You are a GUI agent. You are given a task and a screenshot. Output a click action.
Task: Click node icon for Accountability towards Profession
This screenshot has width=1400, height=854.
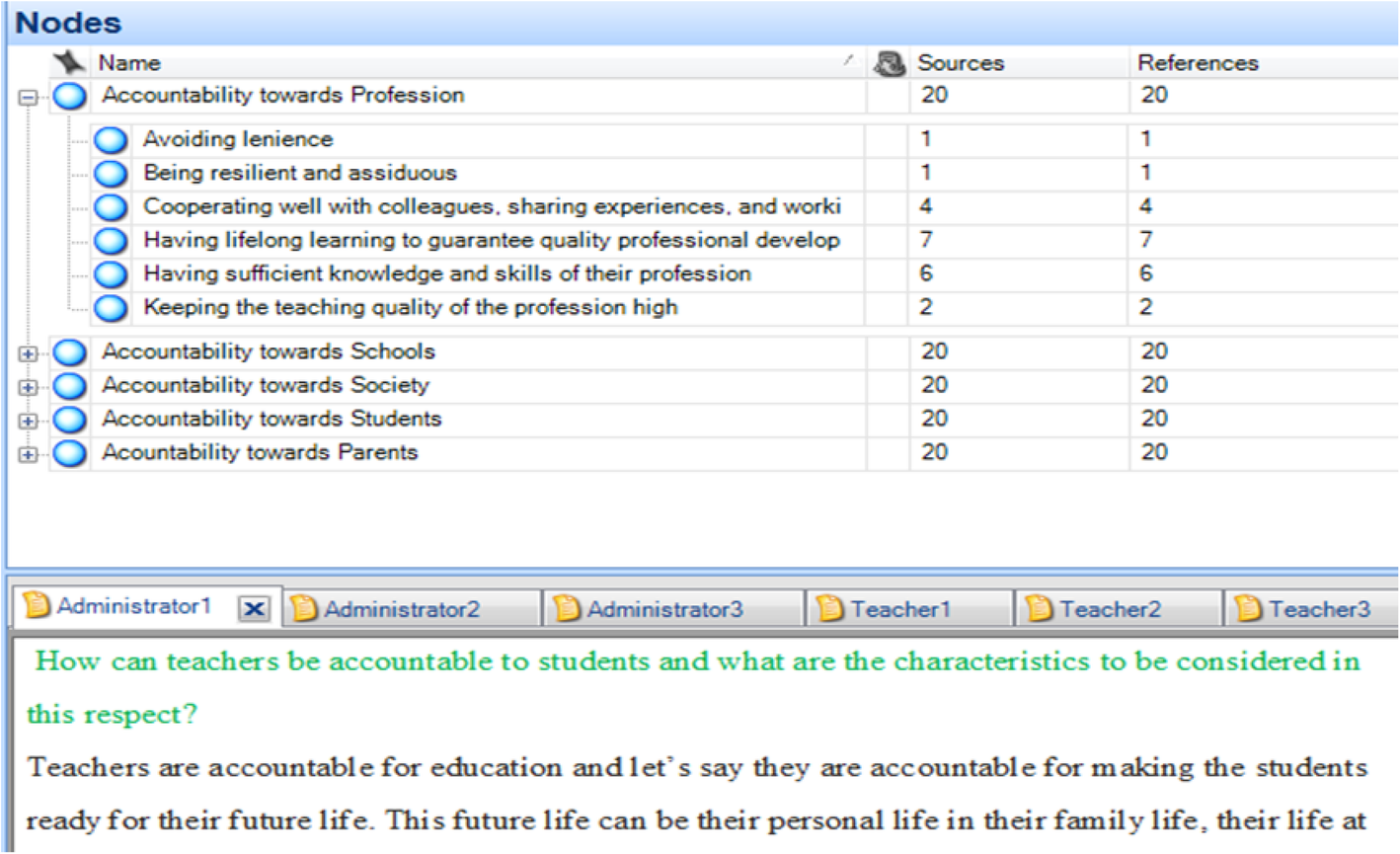coord(69,97)
